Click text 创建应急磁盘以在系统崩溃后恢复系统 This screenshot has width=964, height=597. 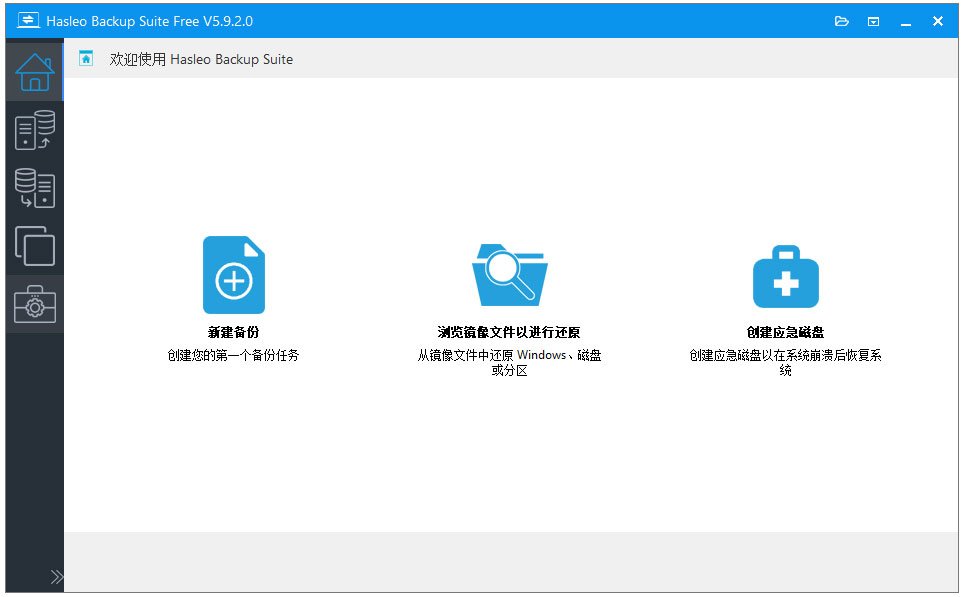(x=786, y=363)
